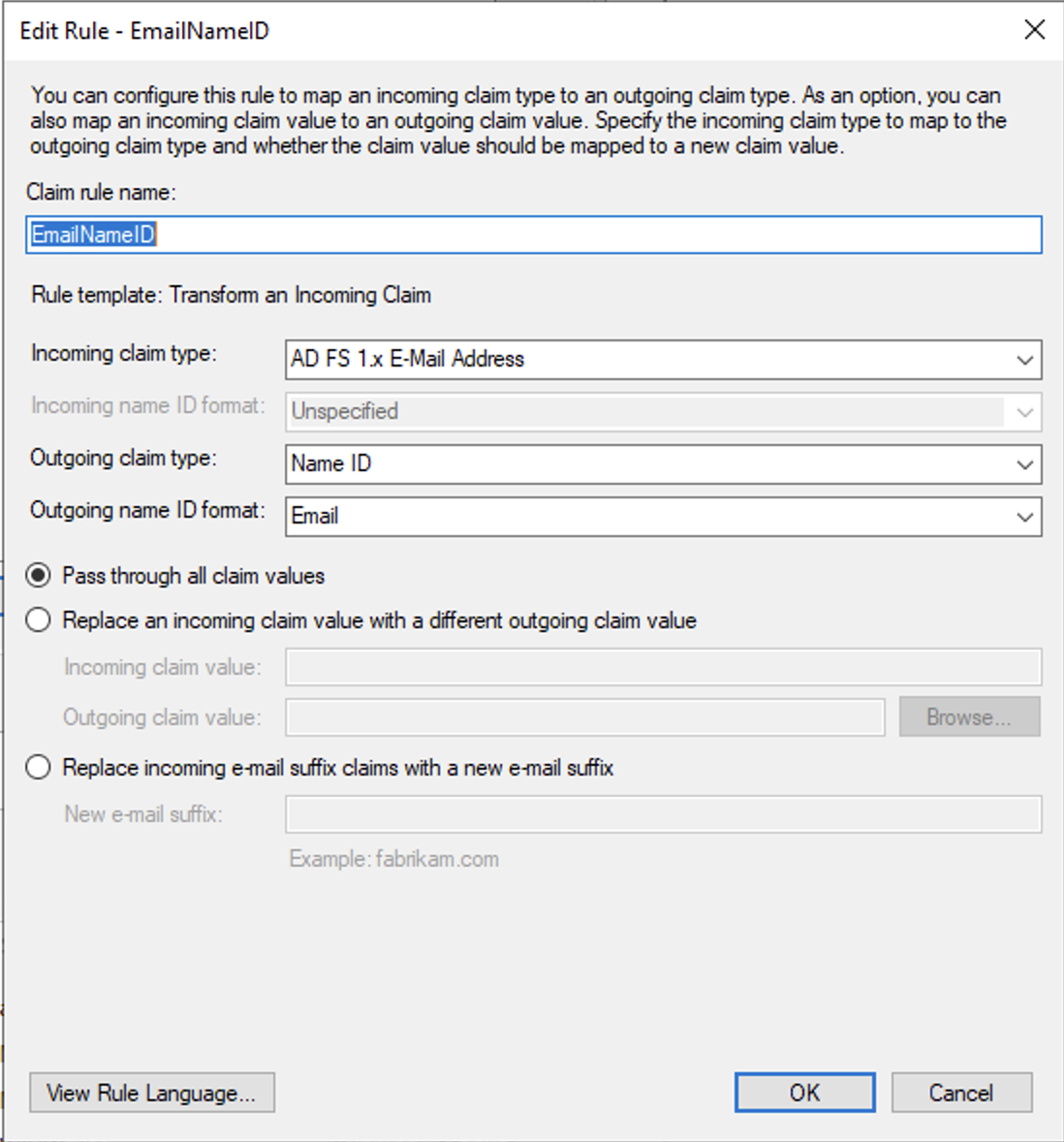
Task: Click the Edit Rule - EmailNameID title bar
Action: tap(485, 30)
